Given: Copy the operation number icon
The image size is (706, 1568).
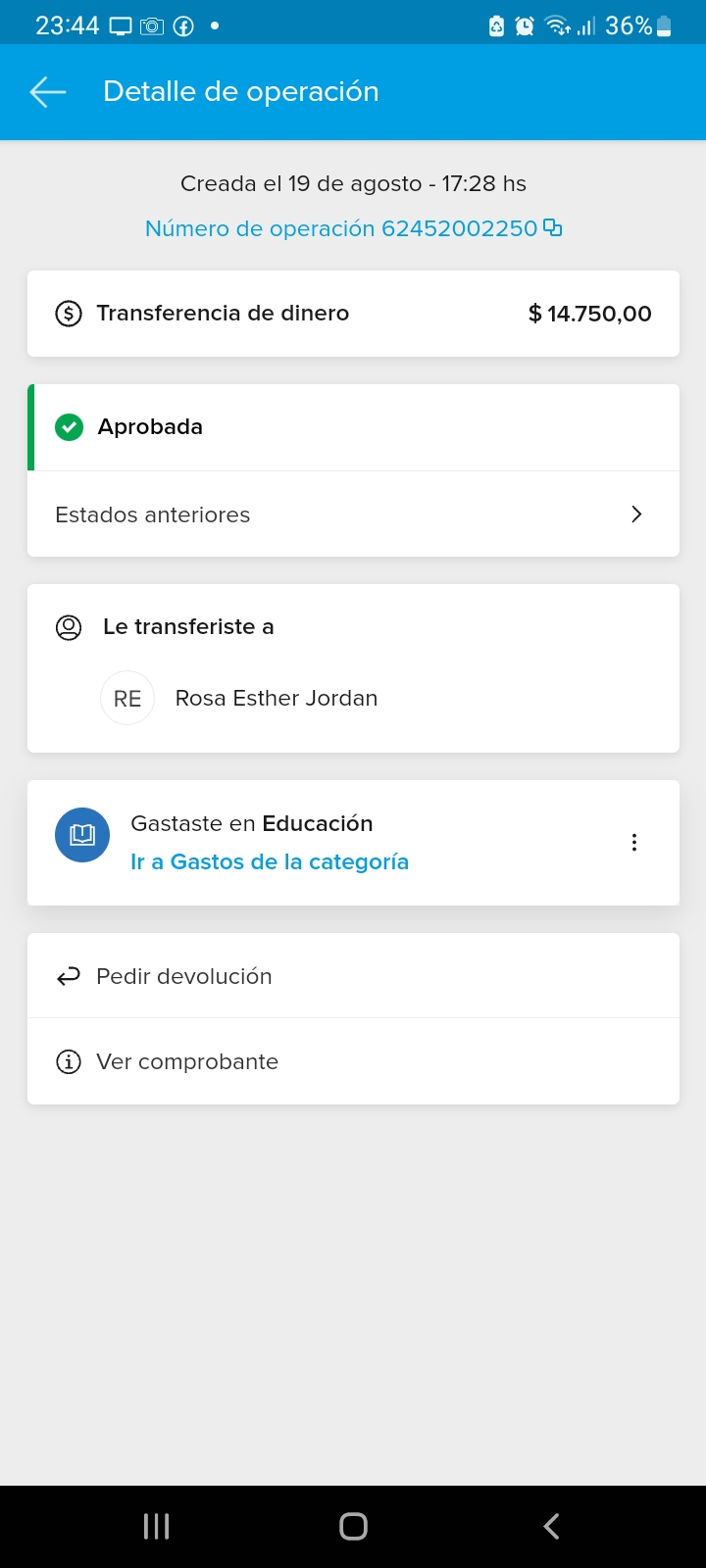Looking at the screenshot, I should click(x=553, y=228).
